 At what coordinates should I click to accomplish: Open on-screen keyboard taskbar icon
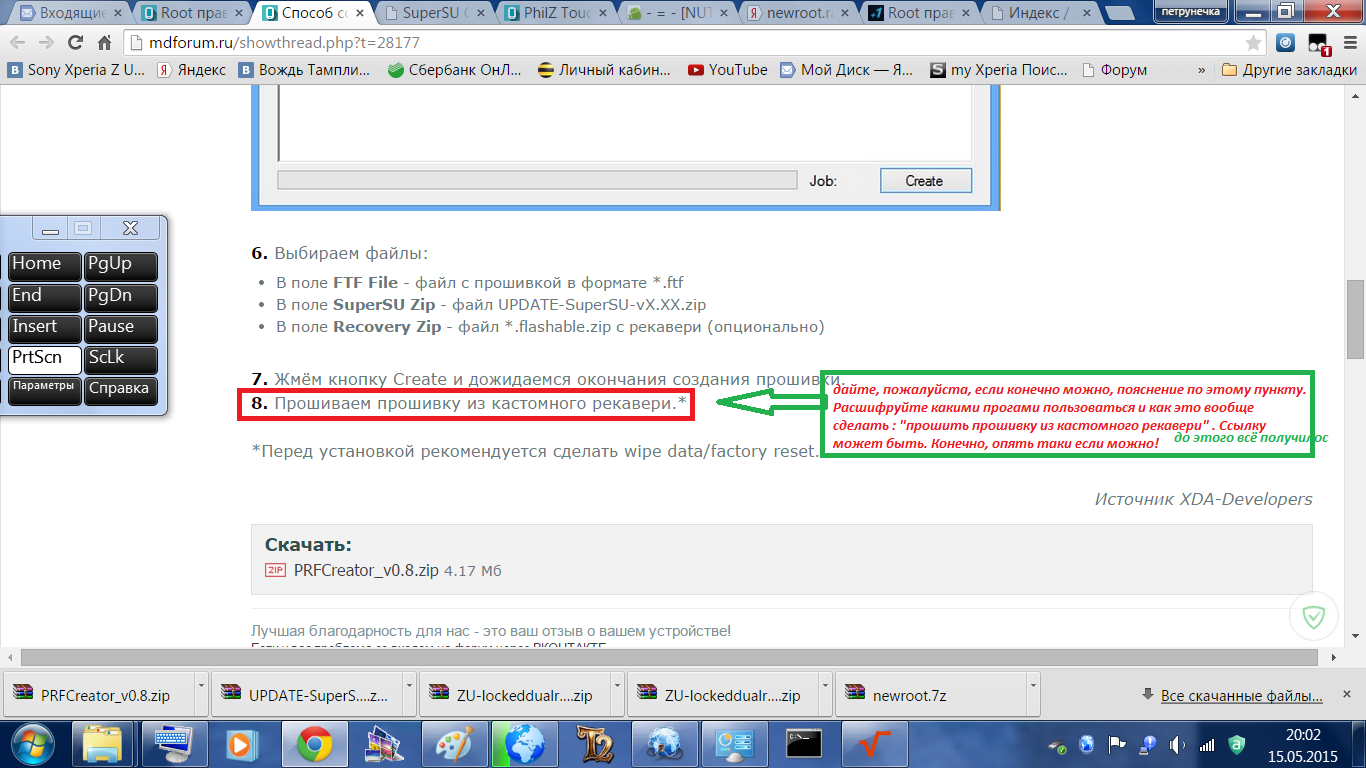[173, 743]
